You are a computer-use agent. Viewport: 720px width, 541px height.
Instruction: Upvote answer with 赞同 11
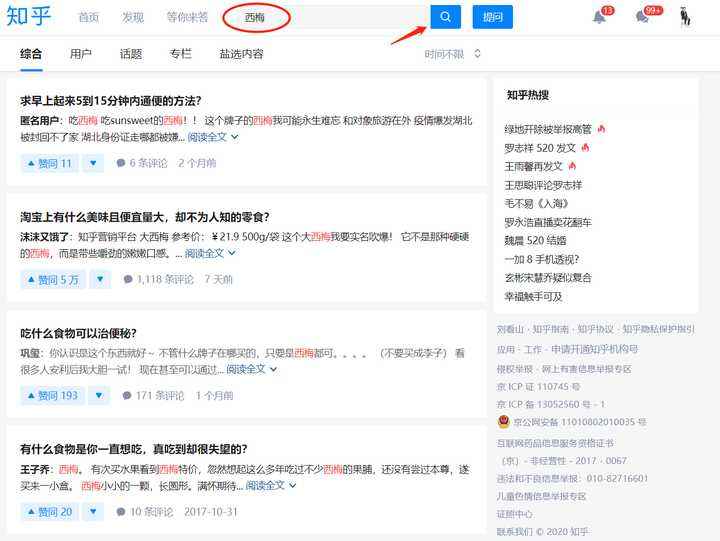point(50,163)
